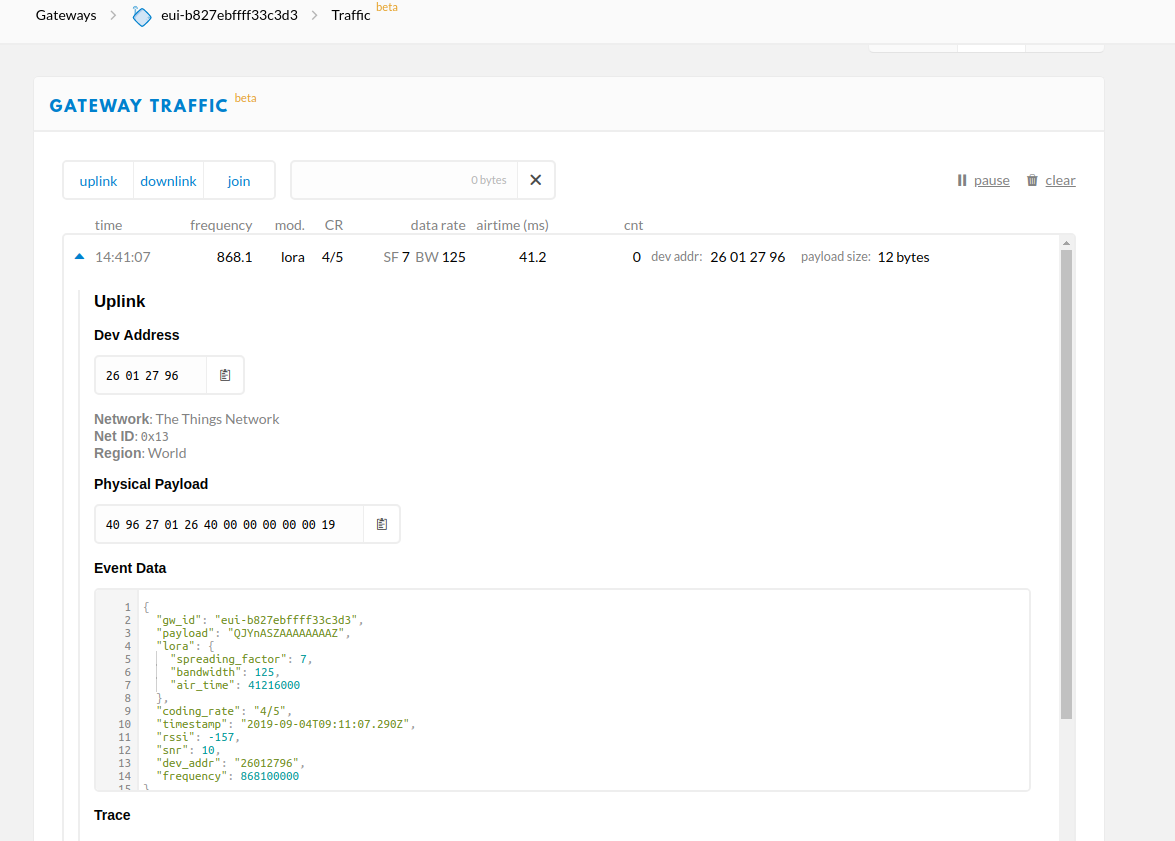The width and height of the screenshot is (1175, 841).
Task: Clear the filter with the X button
Action: pos(535,180)
